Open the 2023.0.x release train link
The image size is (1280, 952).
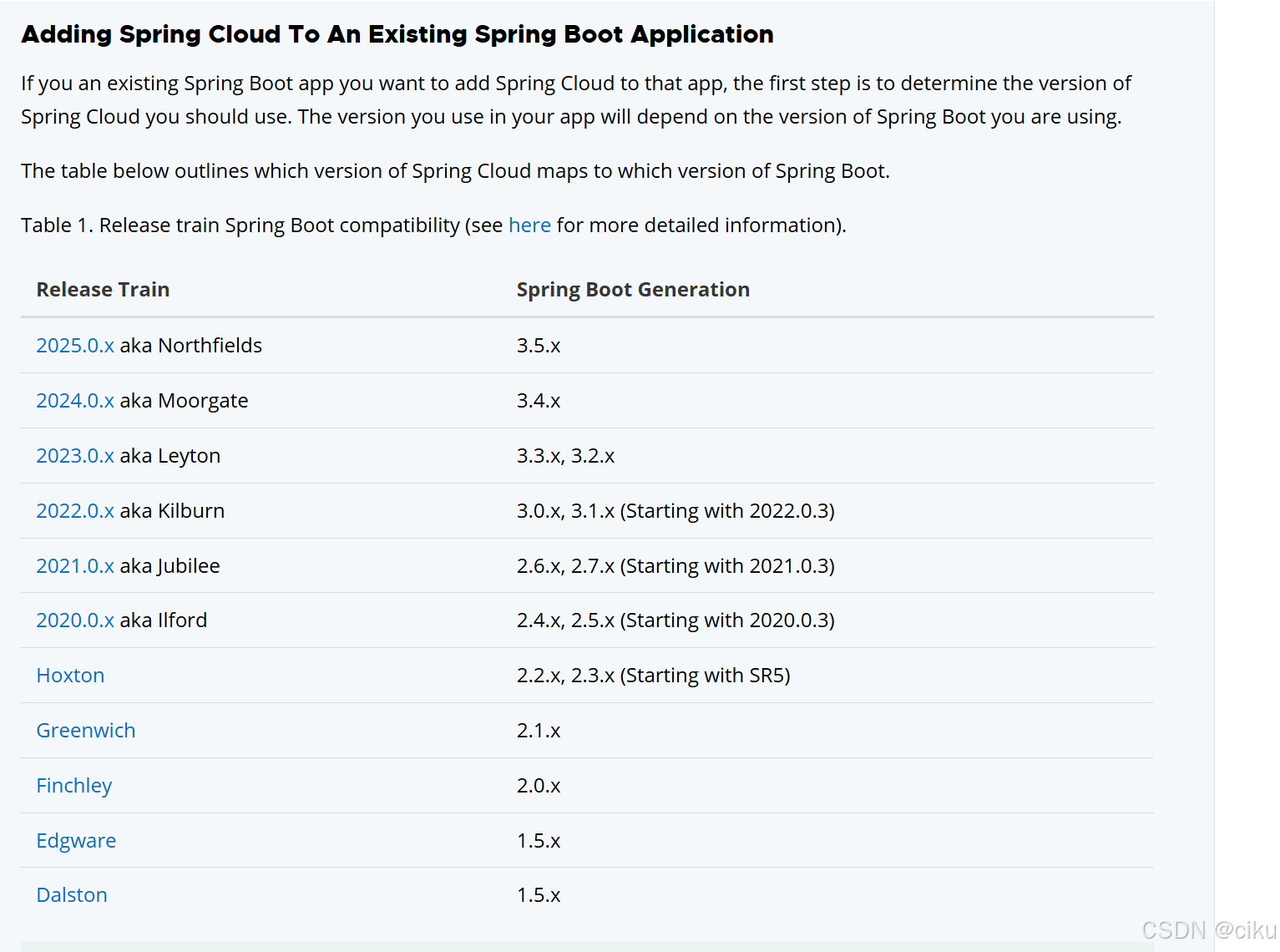(75, 456)
